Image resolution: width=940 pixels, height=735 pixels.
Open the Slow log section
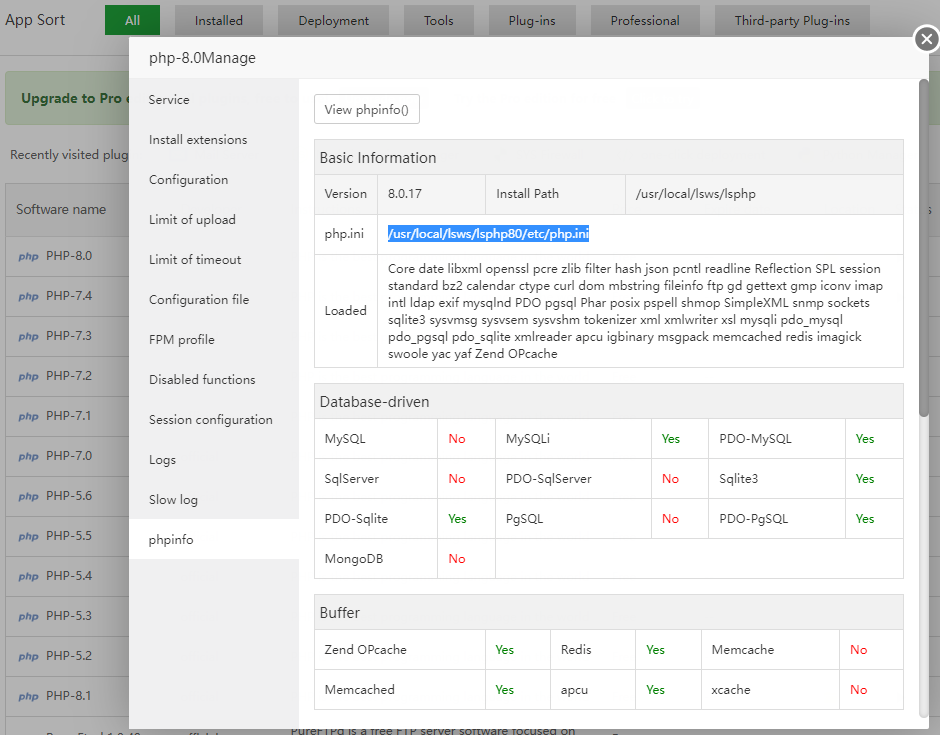(173, 500)
